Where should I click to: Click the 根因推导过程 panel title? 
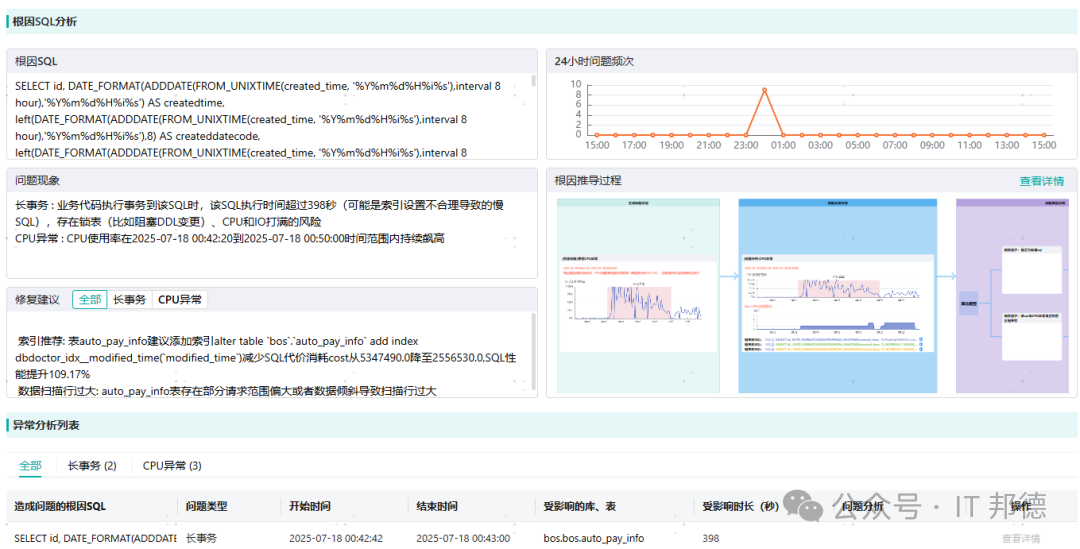coord(588,180)
